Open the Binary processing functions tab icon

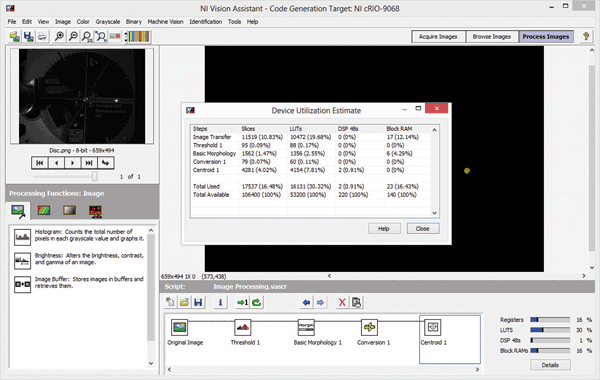[95, 211]
